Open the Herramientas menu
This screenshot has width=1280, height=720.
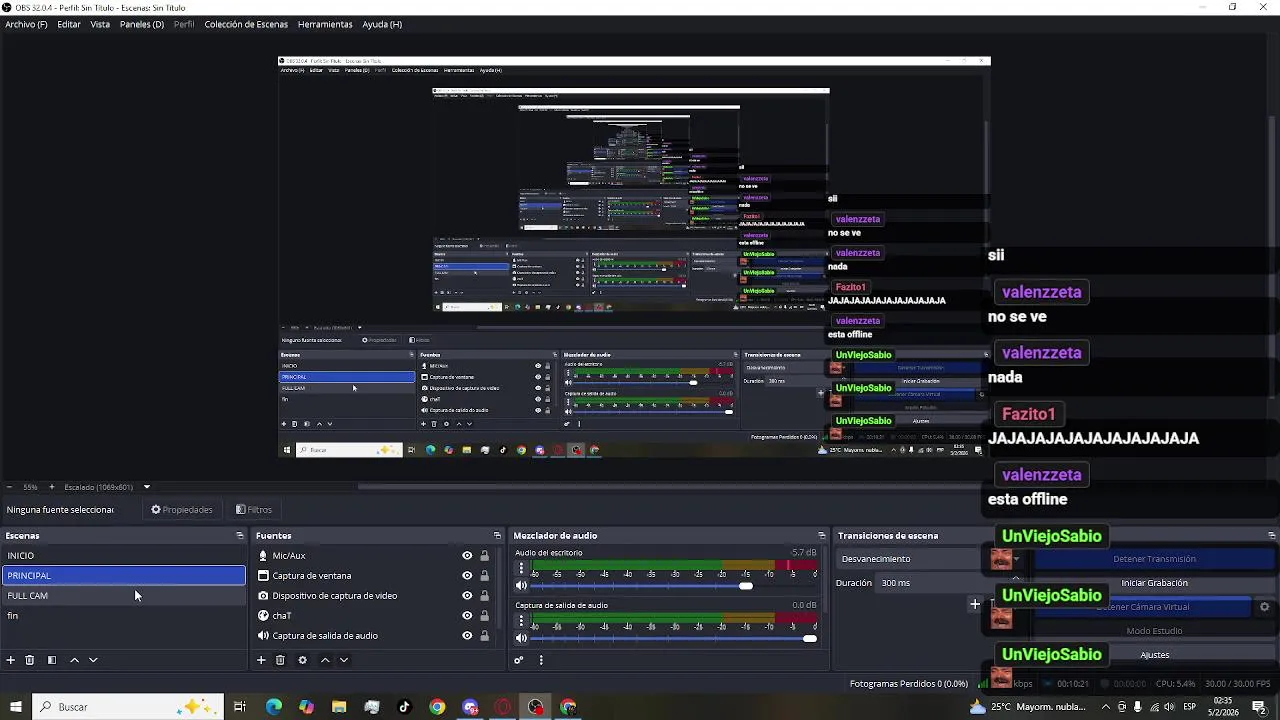pos(325,24)
